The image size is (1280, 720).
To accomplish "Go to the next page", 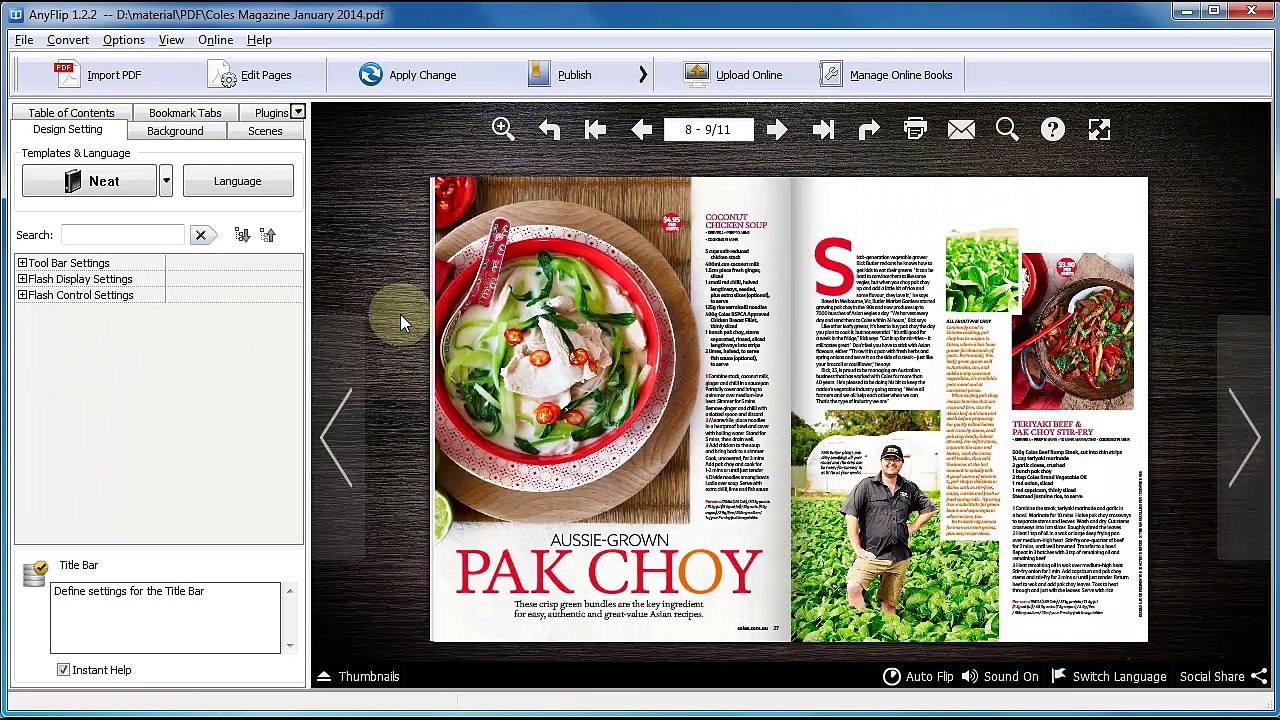I will [777, 129].
